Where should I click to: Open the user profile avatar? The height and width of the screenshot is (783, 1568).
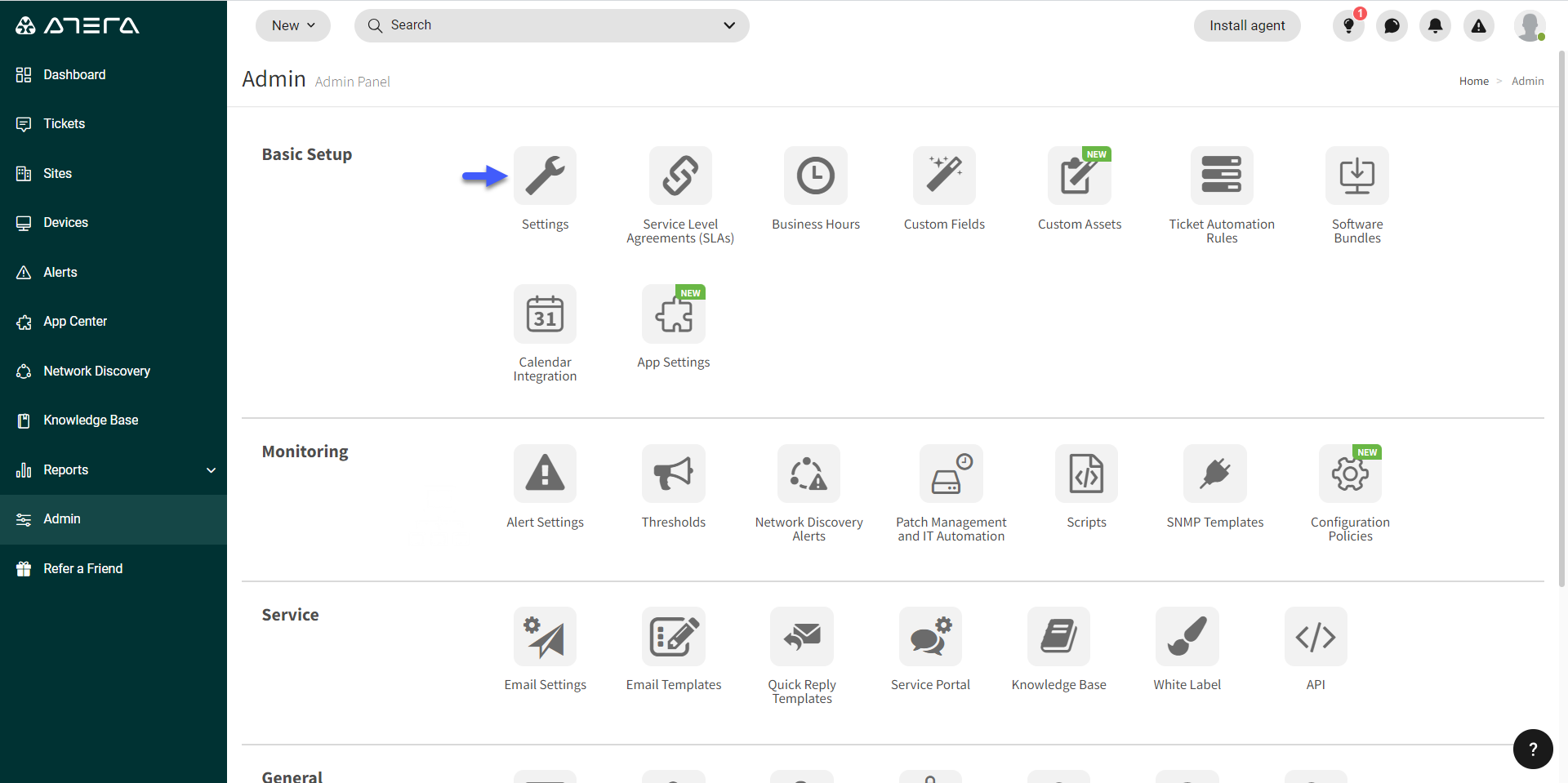[x=1530, y=25]
